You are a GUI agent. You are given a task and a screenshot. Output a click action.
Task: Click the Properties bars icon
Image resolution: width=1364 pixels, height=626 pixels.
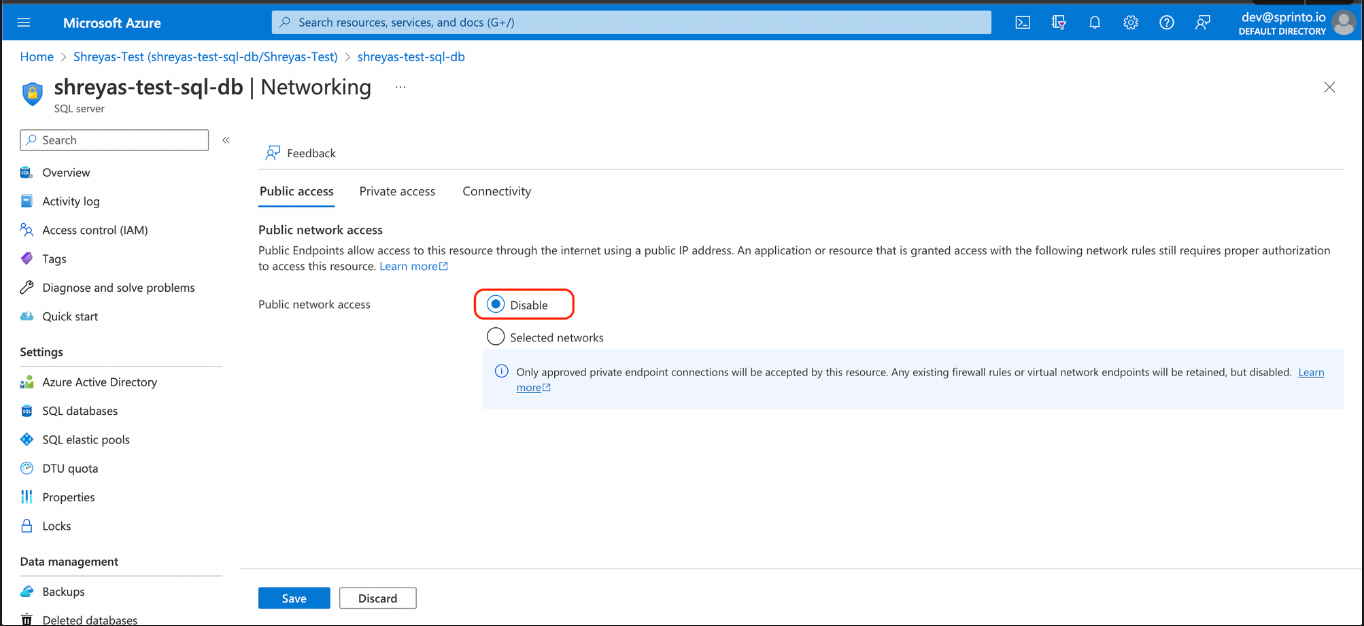click(x=27, y=497)
